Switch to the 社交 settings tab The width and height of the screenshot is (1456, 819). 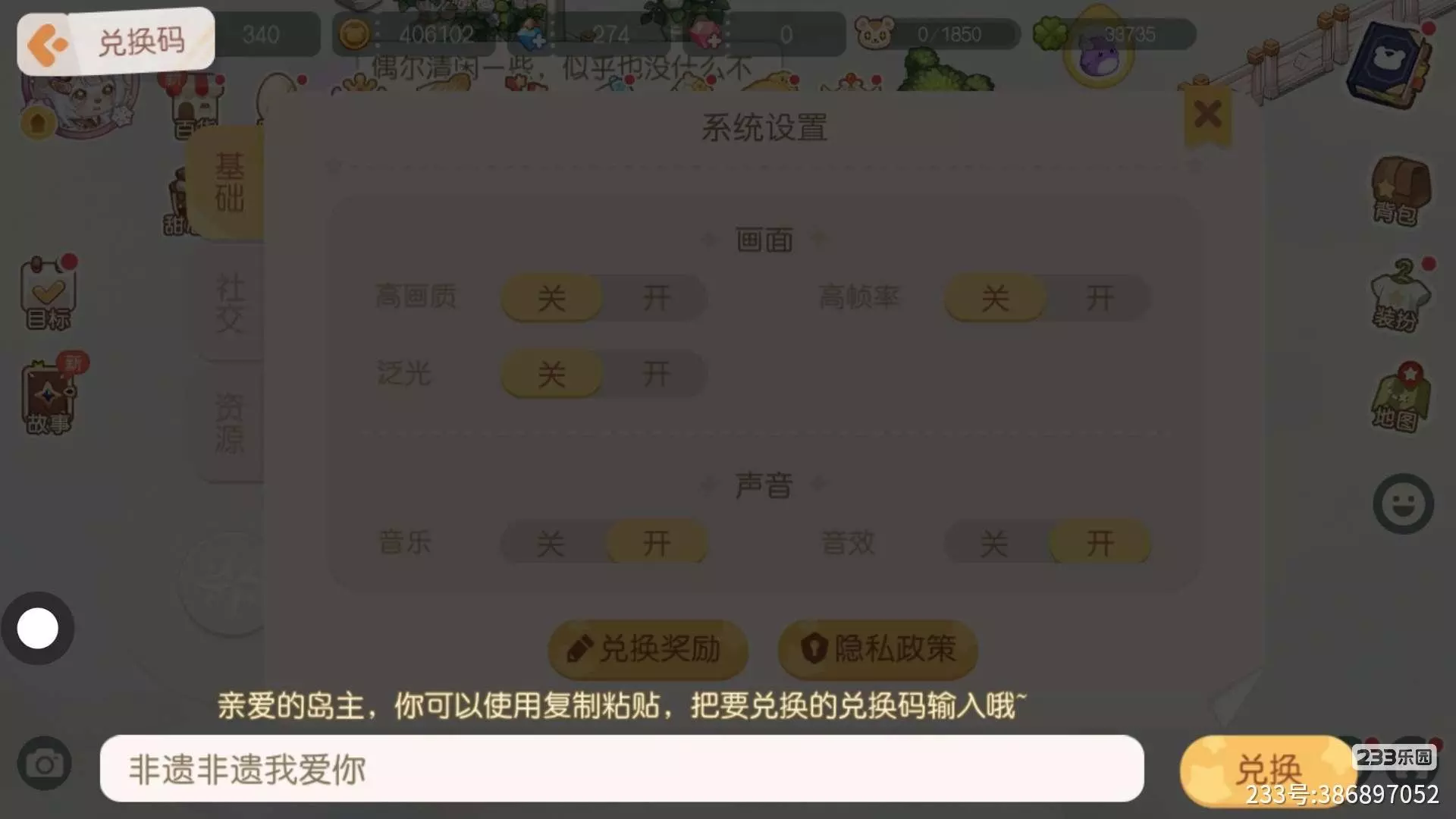click(230, 303)
